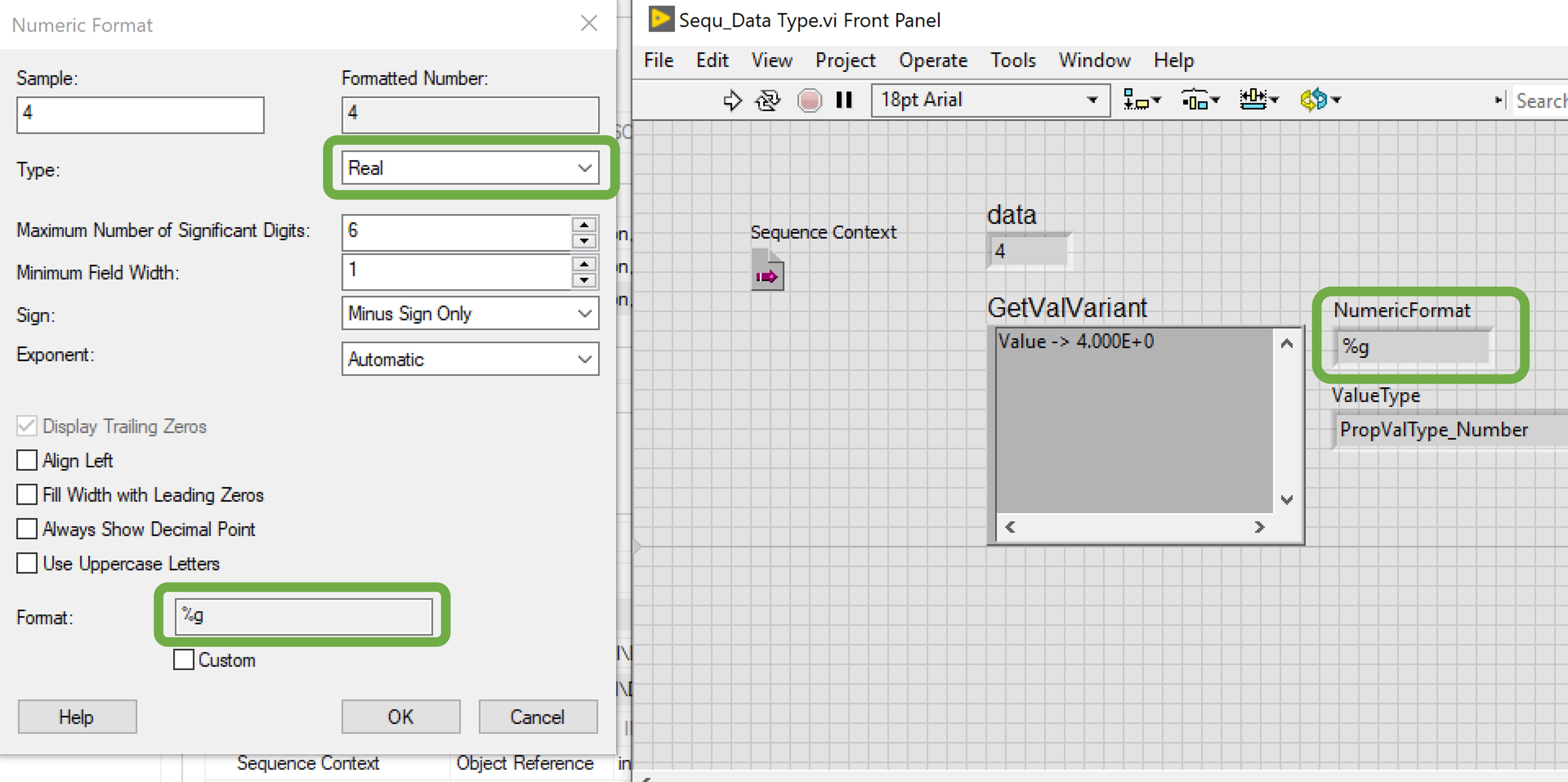Image resolution: width=1568 pixels, height=782 pixels.
Task: Open the Tools menu
Action: [x=1013, y=60]
